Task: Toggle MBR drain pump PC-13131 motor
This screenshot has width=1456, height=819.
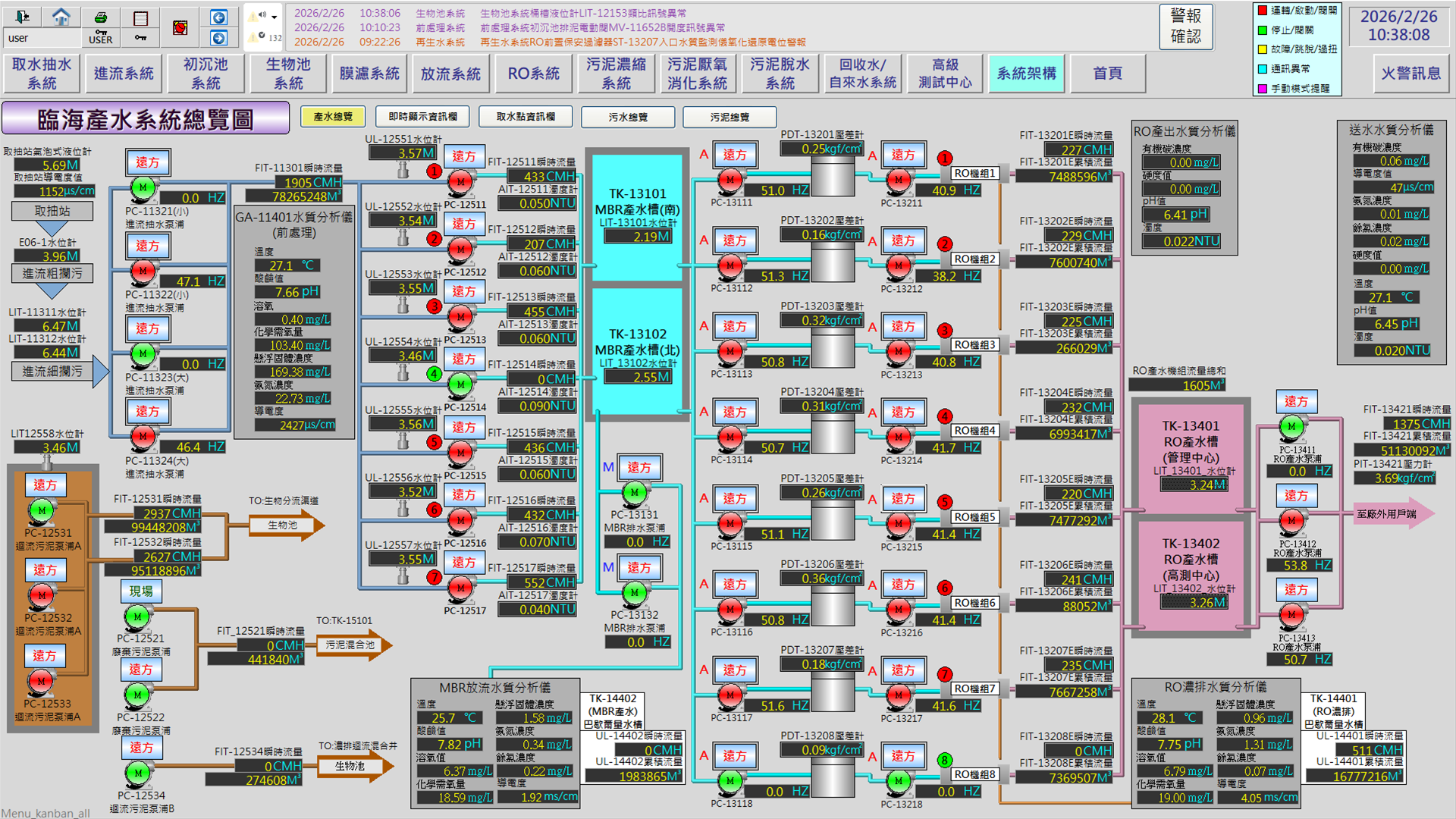Action: [x=635, y=493]
